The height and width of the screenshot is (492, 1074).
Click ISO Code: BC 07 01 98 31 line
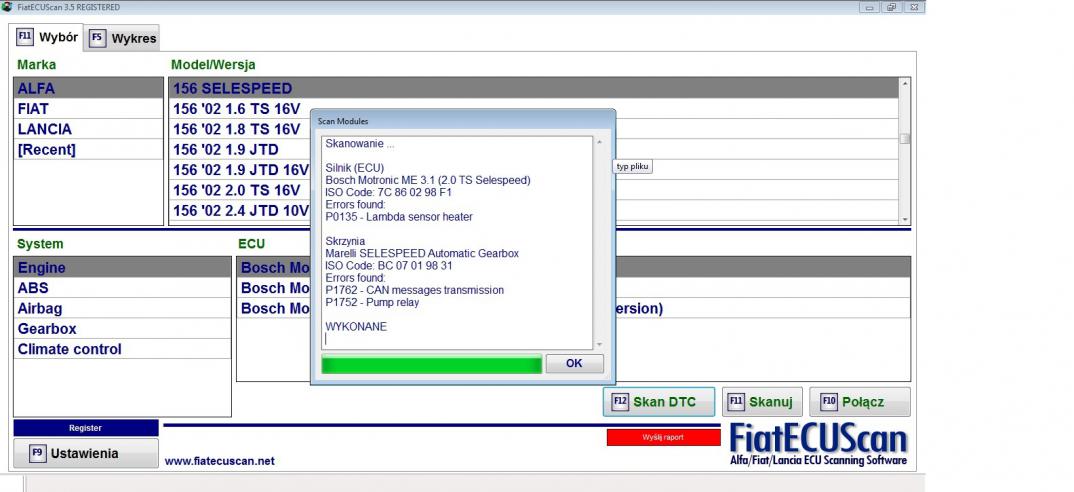point(388,266)
